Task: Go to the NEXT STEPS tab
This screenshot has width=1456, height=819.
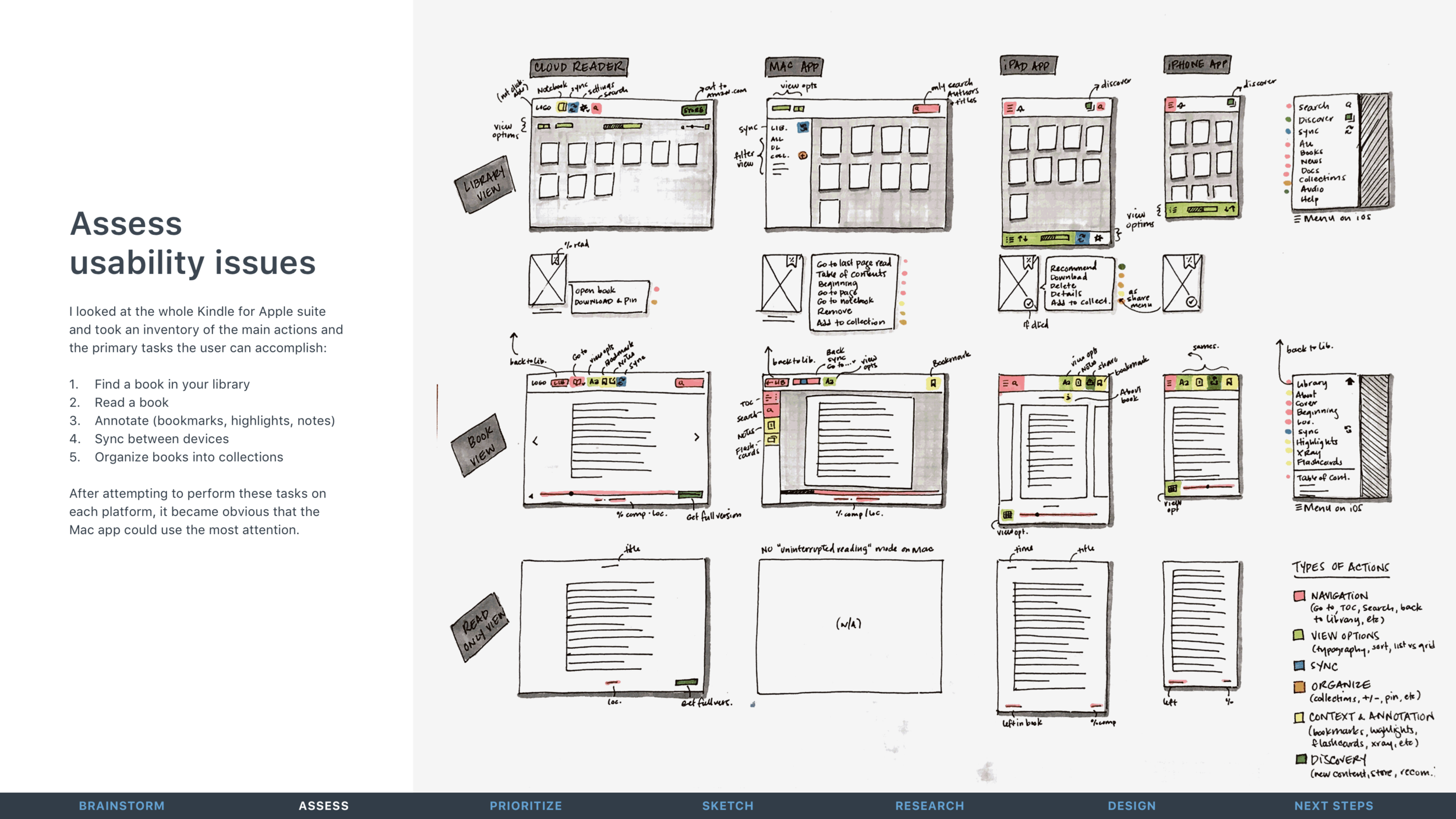Action: pos(1333,806)
